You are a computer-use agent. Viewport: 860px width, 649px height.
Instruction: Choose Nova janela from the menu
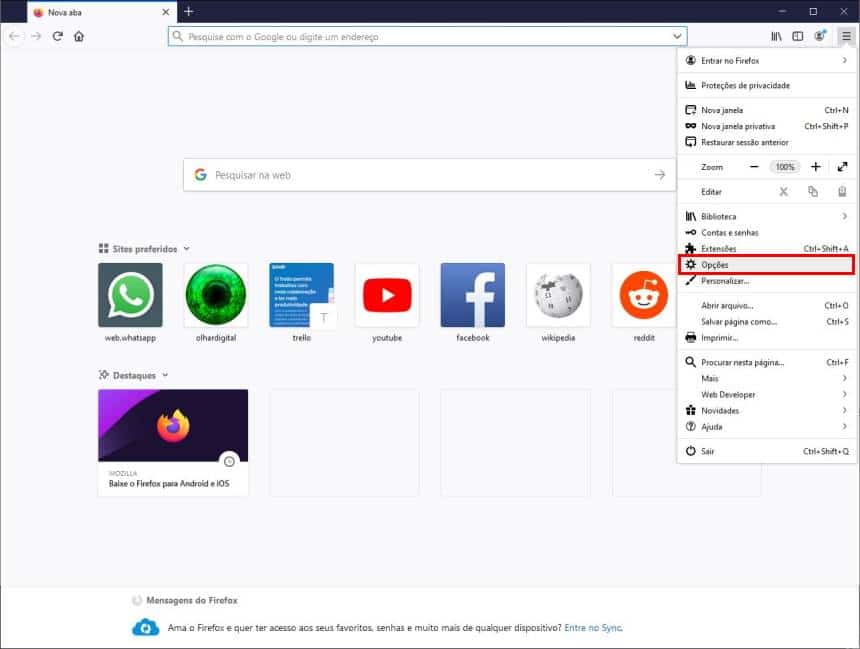(766, 110)
